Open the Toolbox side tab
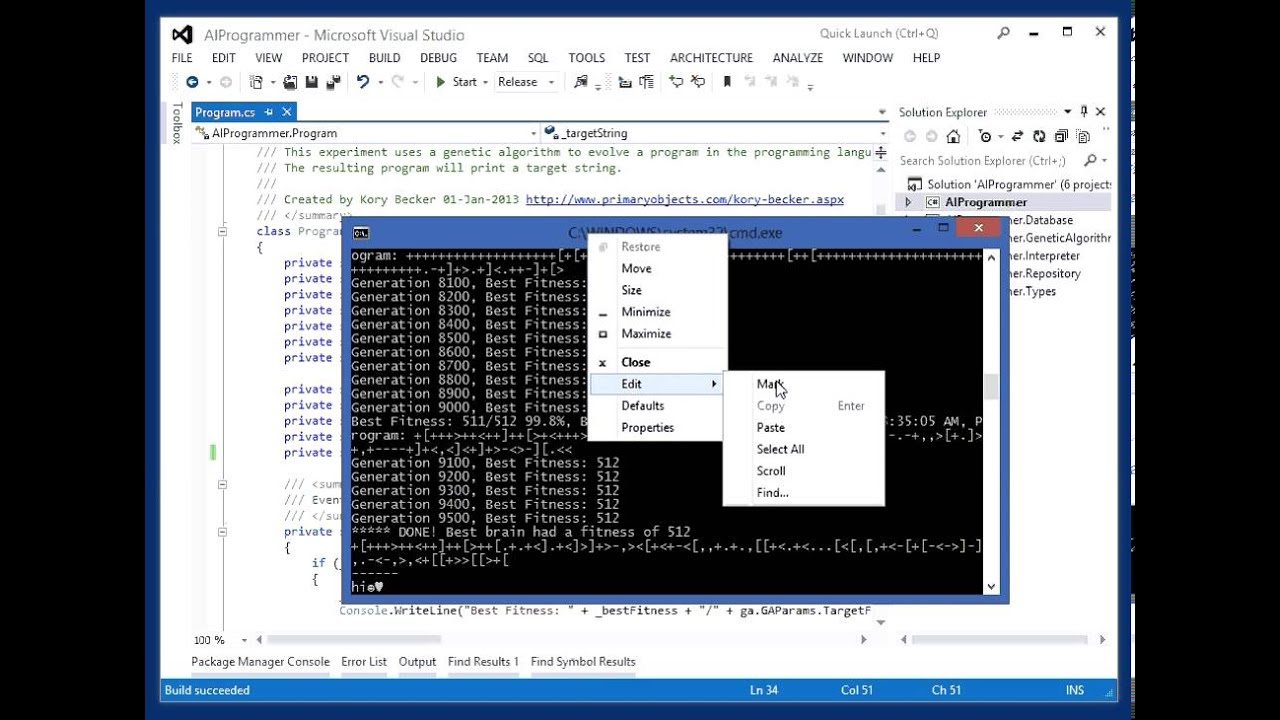This screenshot has width=1280, height=720. point(177,123)
